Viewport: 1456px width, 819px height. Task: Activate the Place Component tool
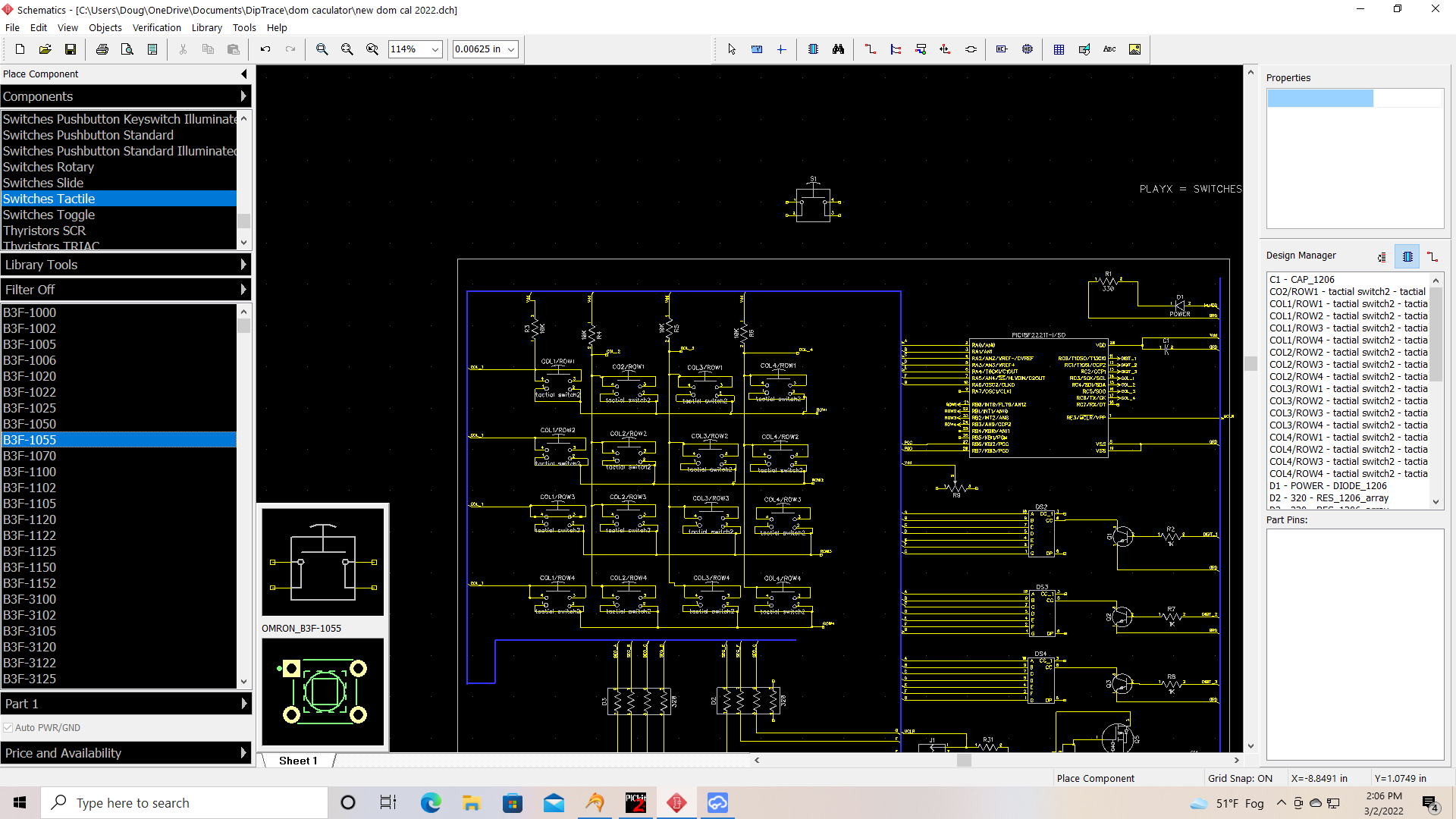813,49
